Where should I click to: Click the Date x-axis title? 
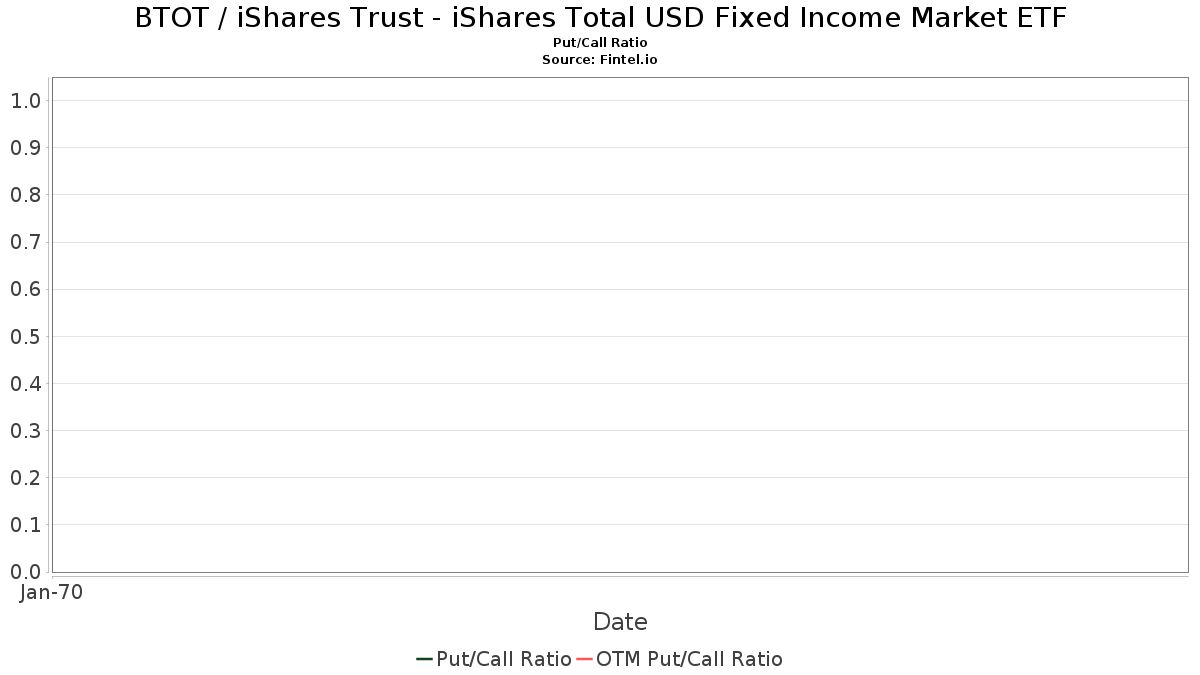click(620, 622)
